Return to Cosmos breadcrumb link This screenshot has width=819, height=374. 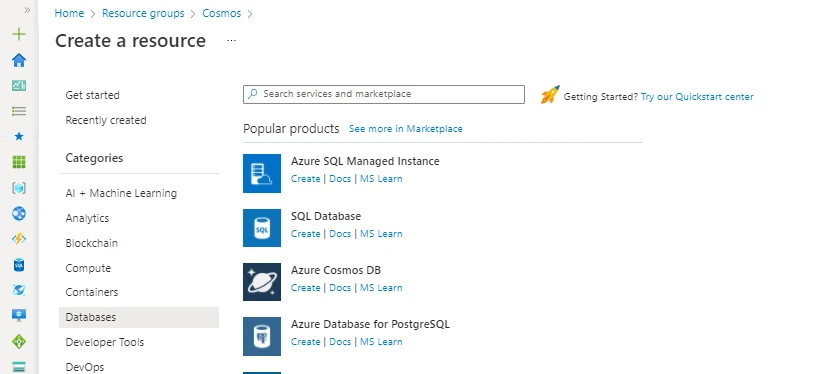(221, 13)
